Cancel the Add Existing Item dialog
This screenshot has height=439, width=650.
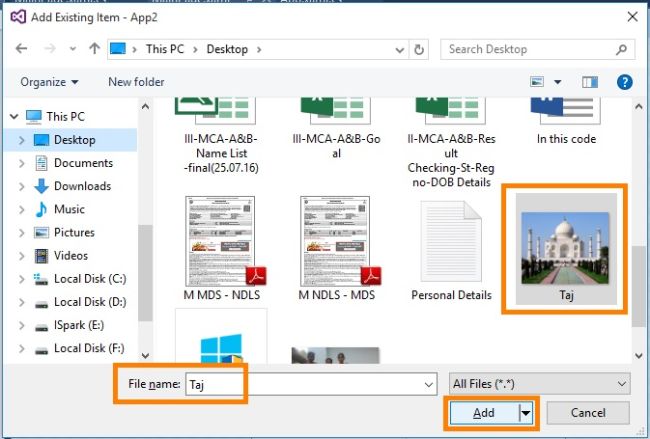588,413
